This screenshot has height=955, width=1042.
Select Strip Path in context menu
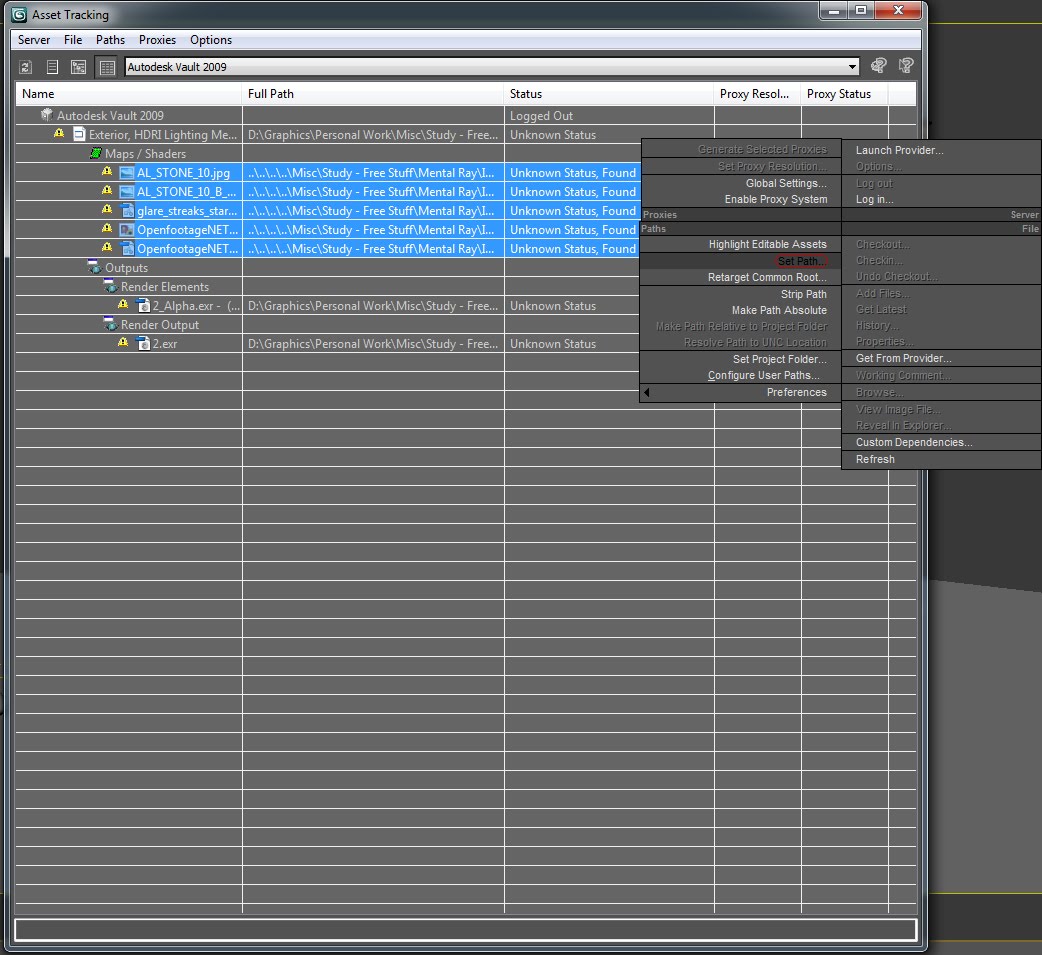(803, 294)
